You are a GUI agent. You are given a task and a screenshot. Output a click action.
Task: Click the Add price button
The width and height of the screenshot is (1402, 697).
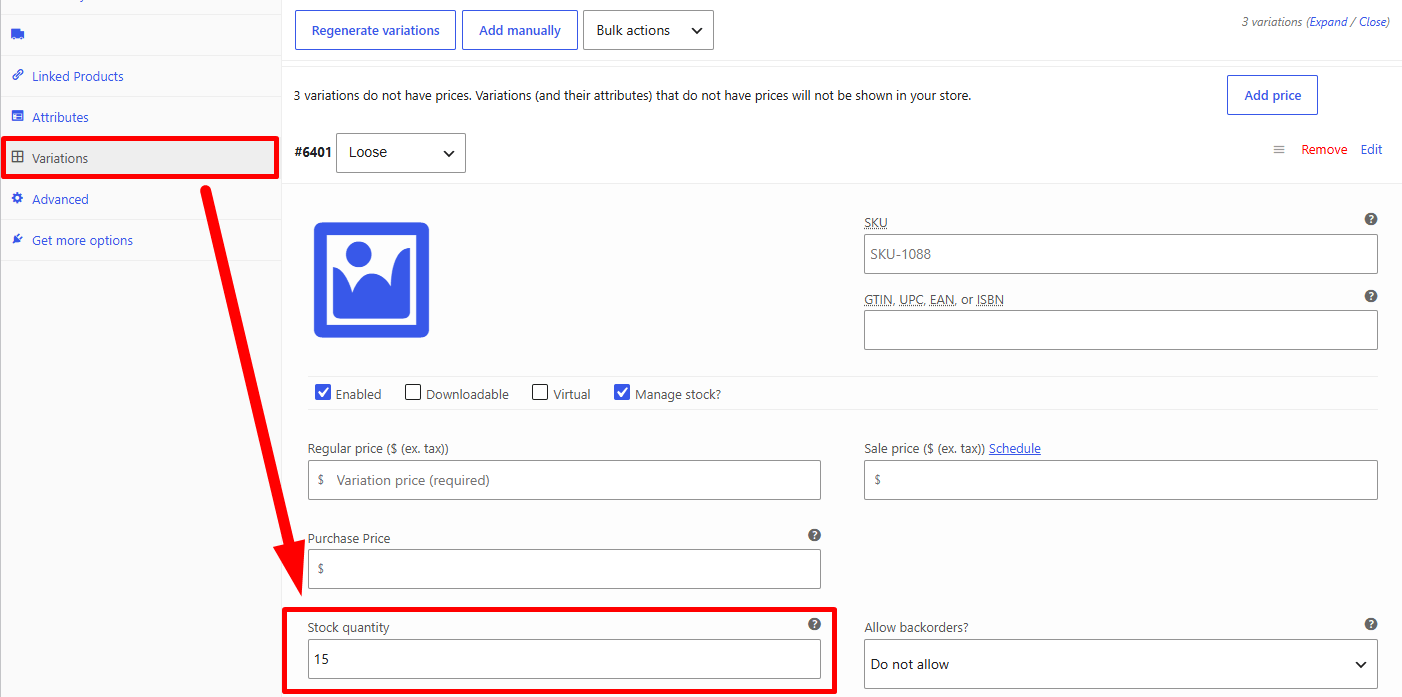pyautogui.click(x=1272, y=95)
